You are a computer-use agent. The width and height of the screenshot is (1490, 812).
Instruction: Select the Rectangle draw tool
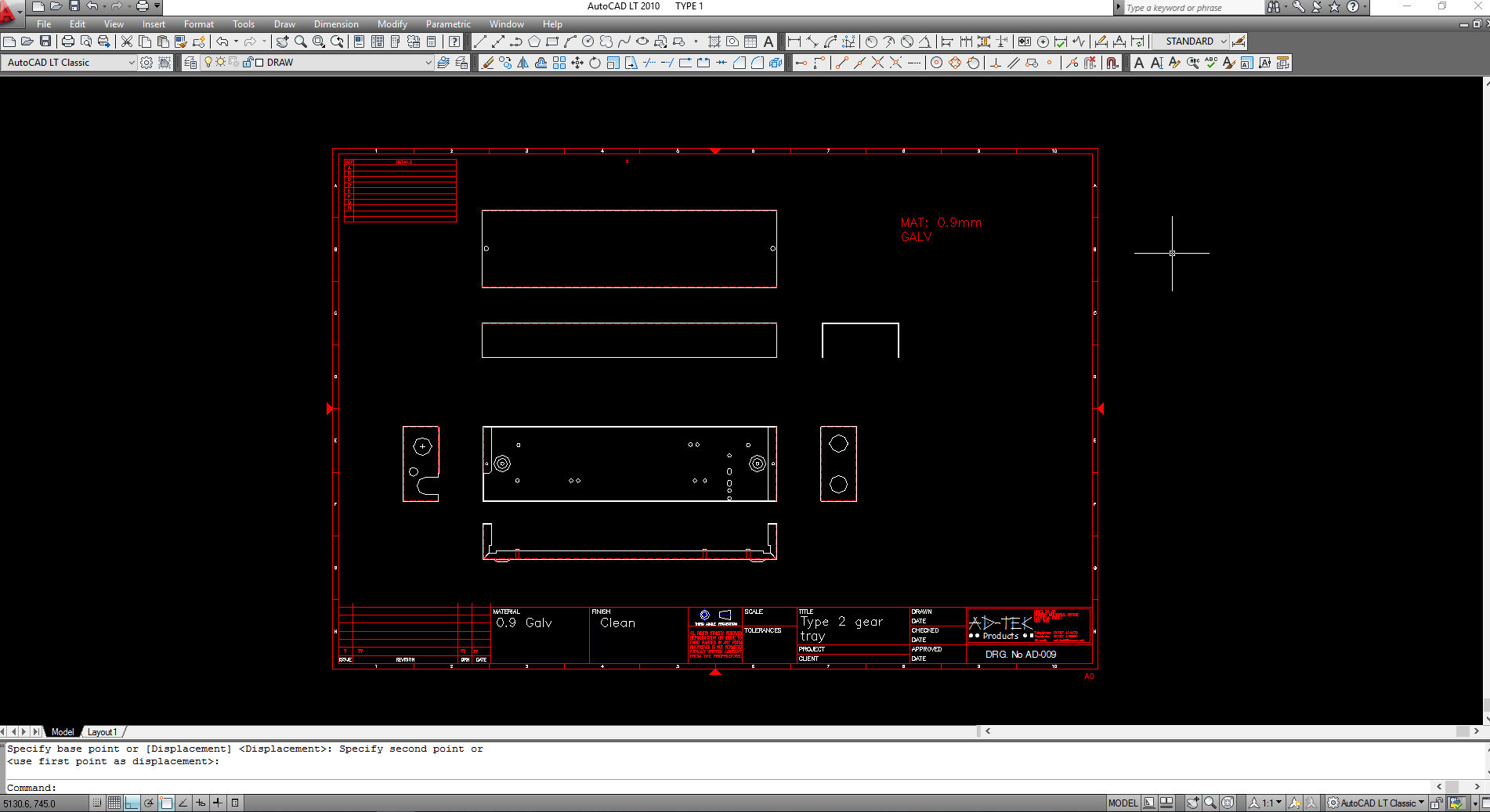[552, 42]
